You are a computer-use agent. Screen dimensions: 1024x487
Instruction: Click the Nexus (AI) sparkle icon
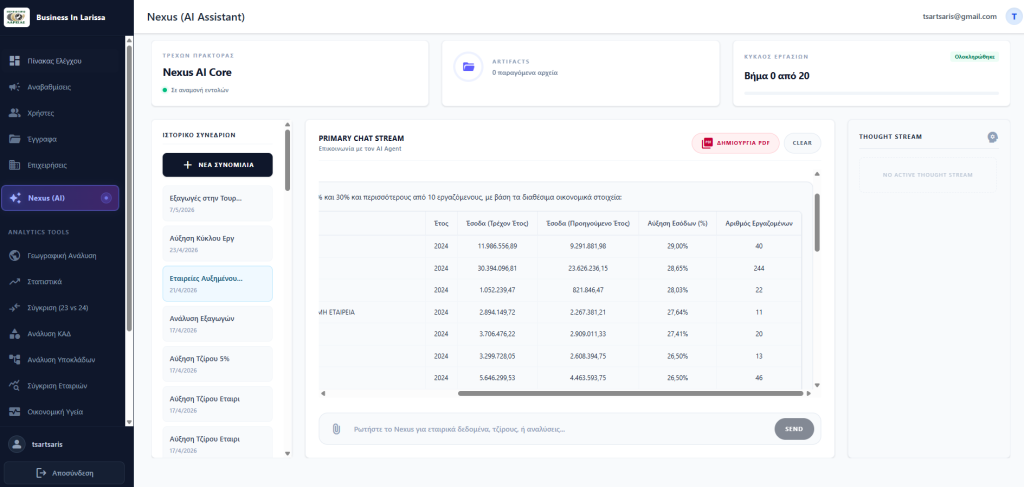(x=16, y=198)
